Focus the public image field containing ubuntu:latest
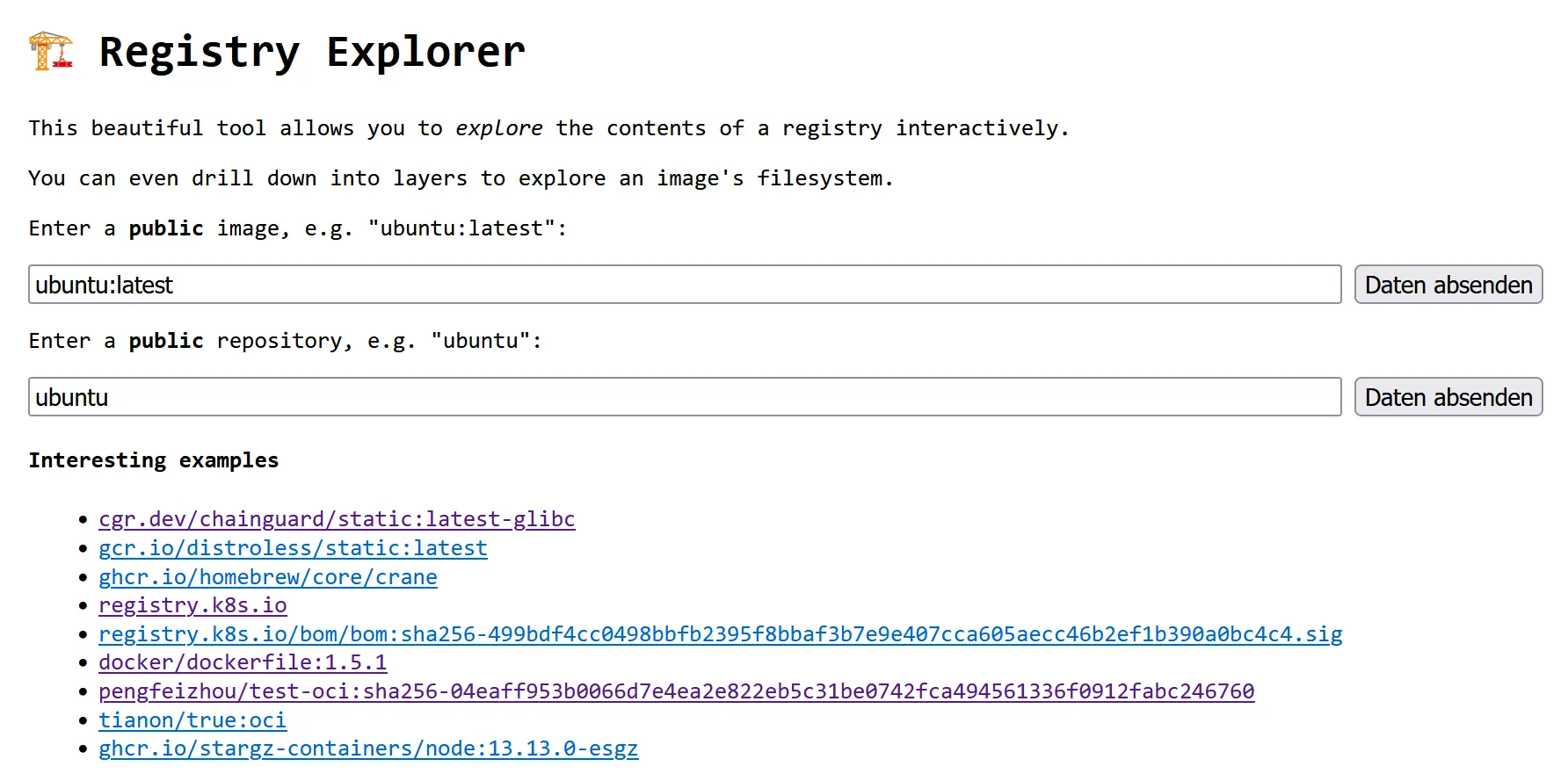This screenshot has width=1568, height=781. coord(685,285)
